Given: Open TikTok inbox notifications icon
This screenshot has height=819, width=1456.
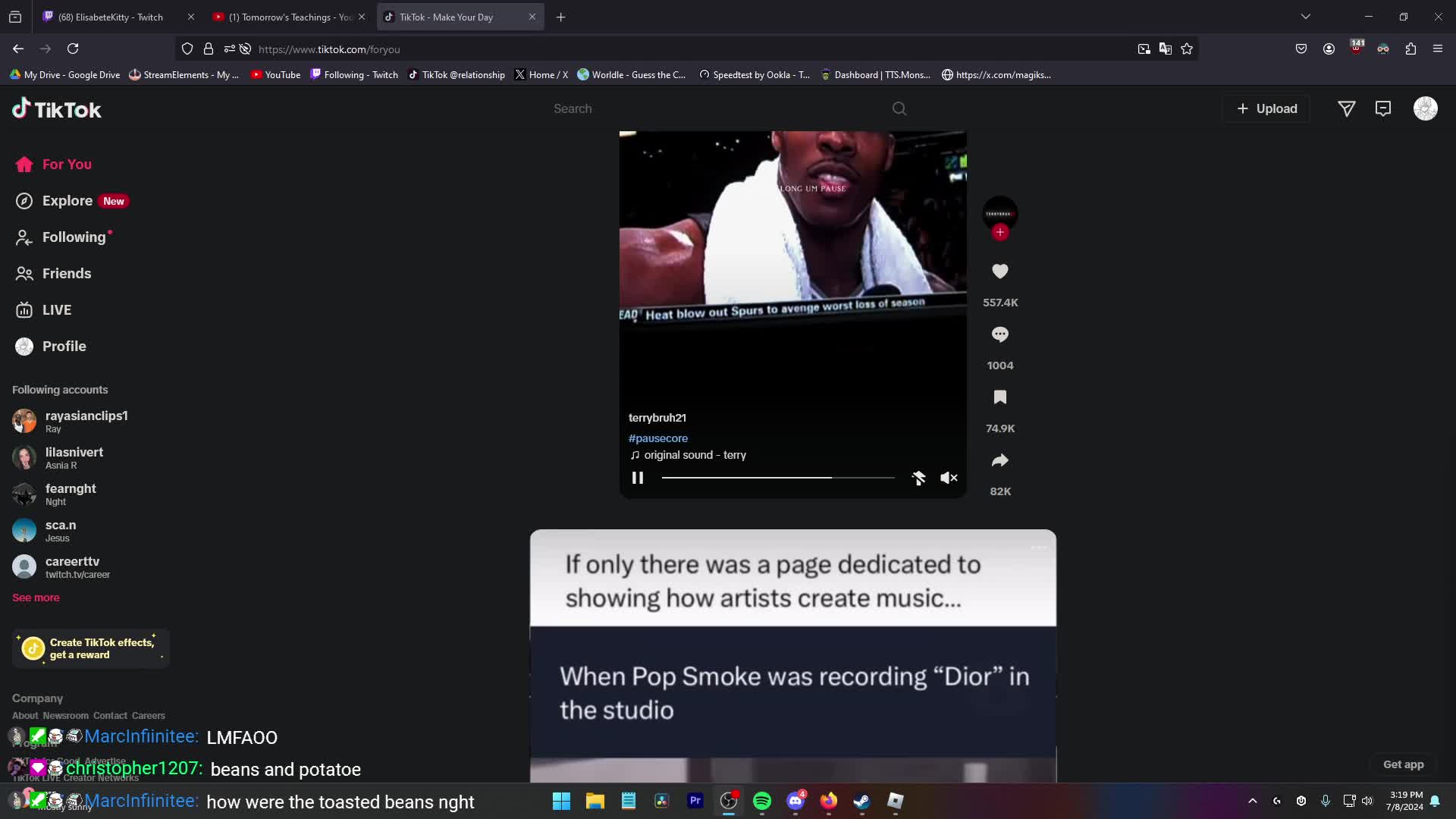Looking at the screenshot, I should click(1383, 108).
